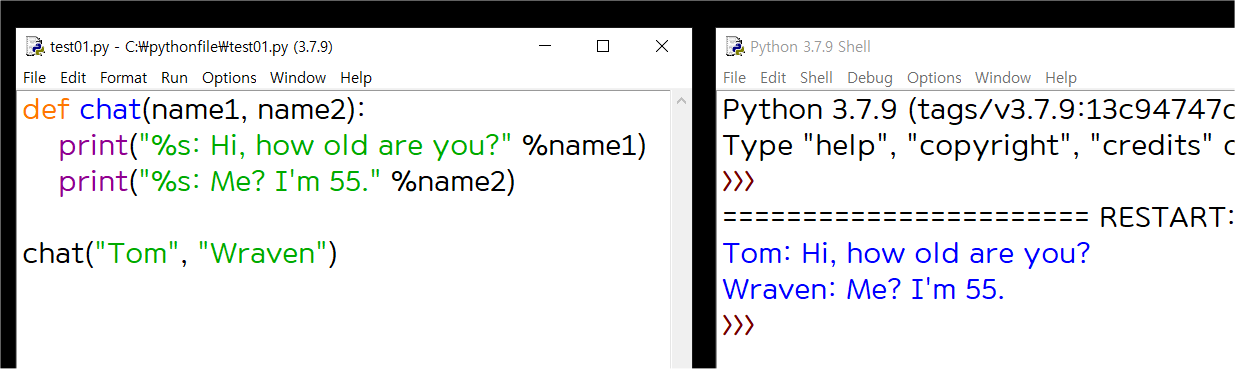
Task: Open Edit menu in test01.py editor
Action: (73, 78)
